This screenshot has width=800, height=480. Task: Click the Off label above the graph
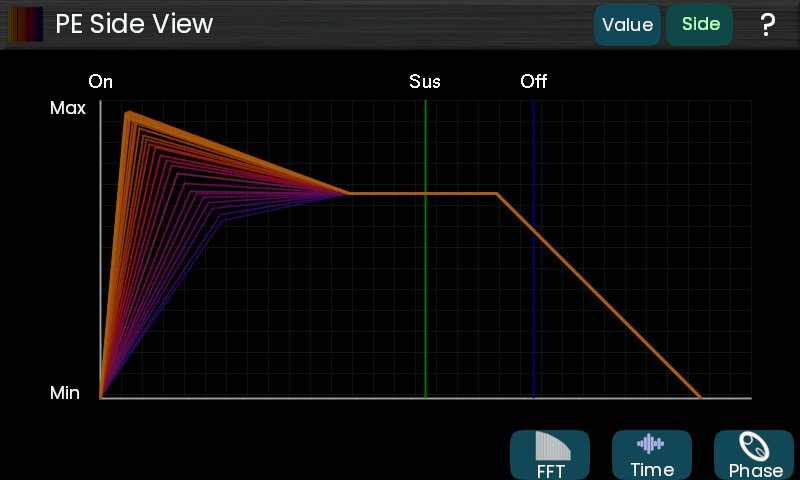click(x=534, y=82)
